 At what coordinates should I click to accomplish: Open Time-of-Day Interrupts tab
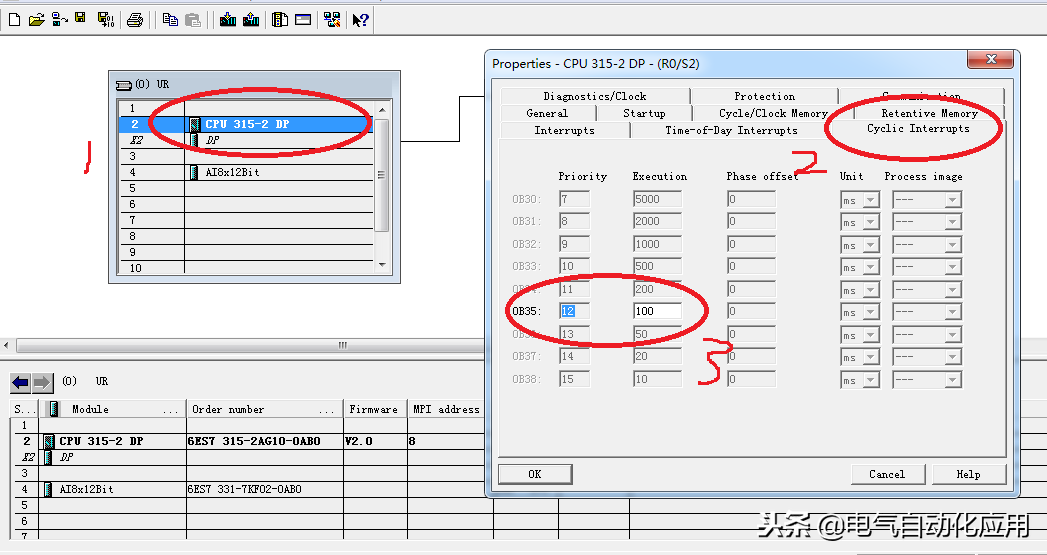point(731,130)
